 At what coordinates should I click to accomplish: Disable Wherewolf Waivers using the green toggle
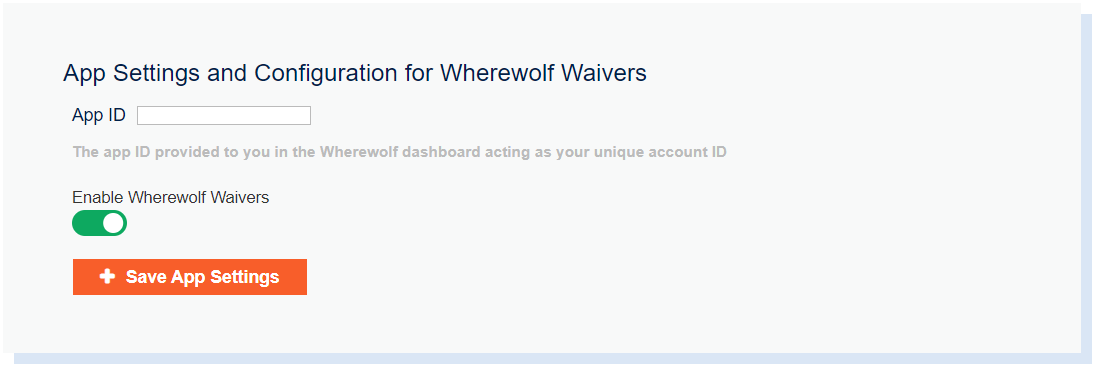pyautogui.click(x=100, y=223)
